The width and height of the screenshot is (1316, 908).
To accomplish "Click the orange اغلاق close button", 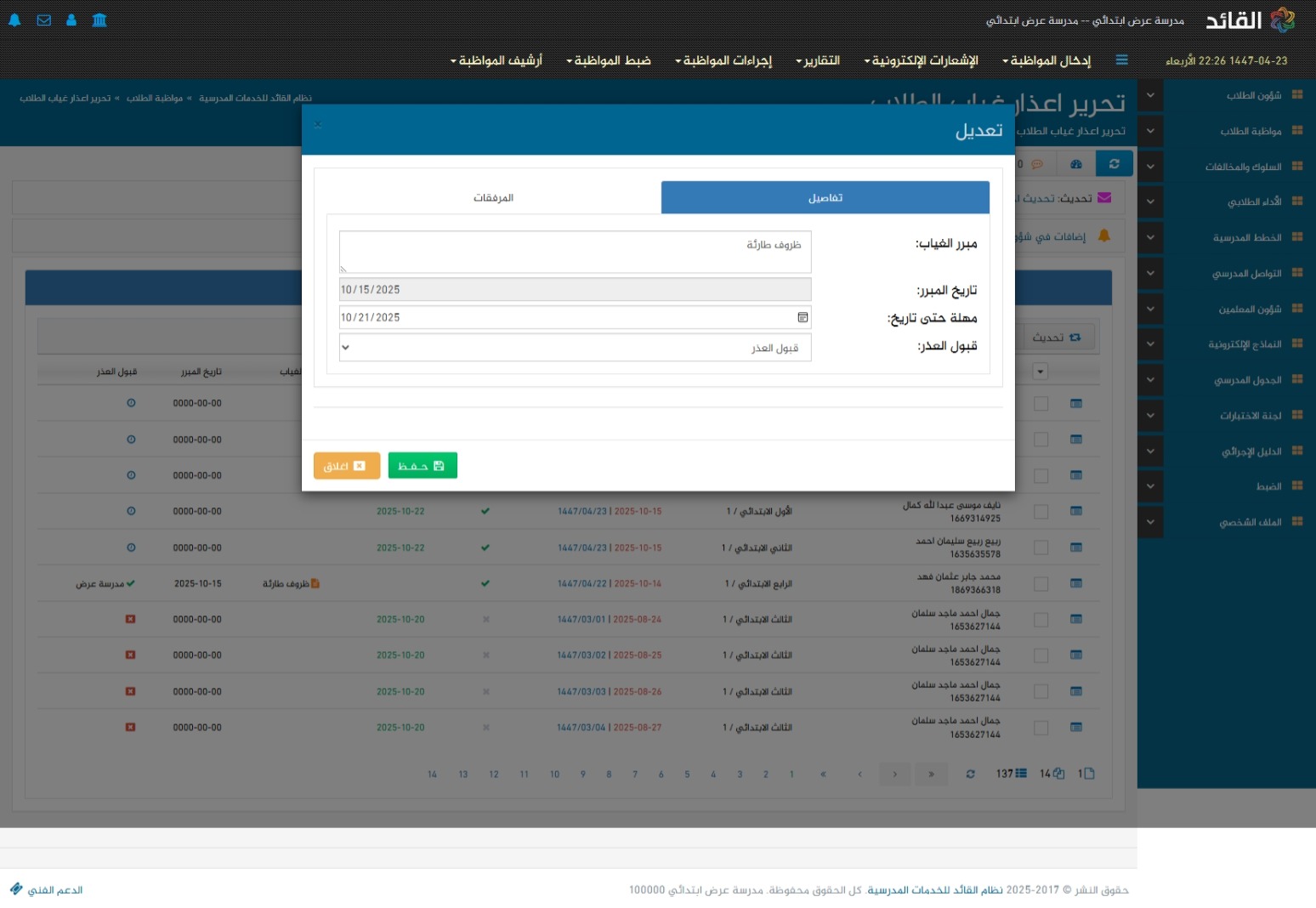I will coord(346,466).
